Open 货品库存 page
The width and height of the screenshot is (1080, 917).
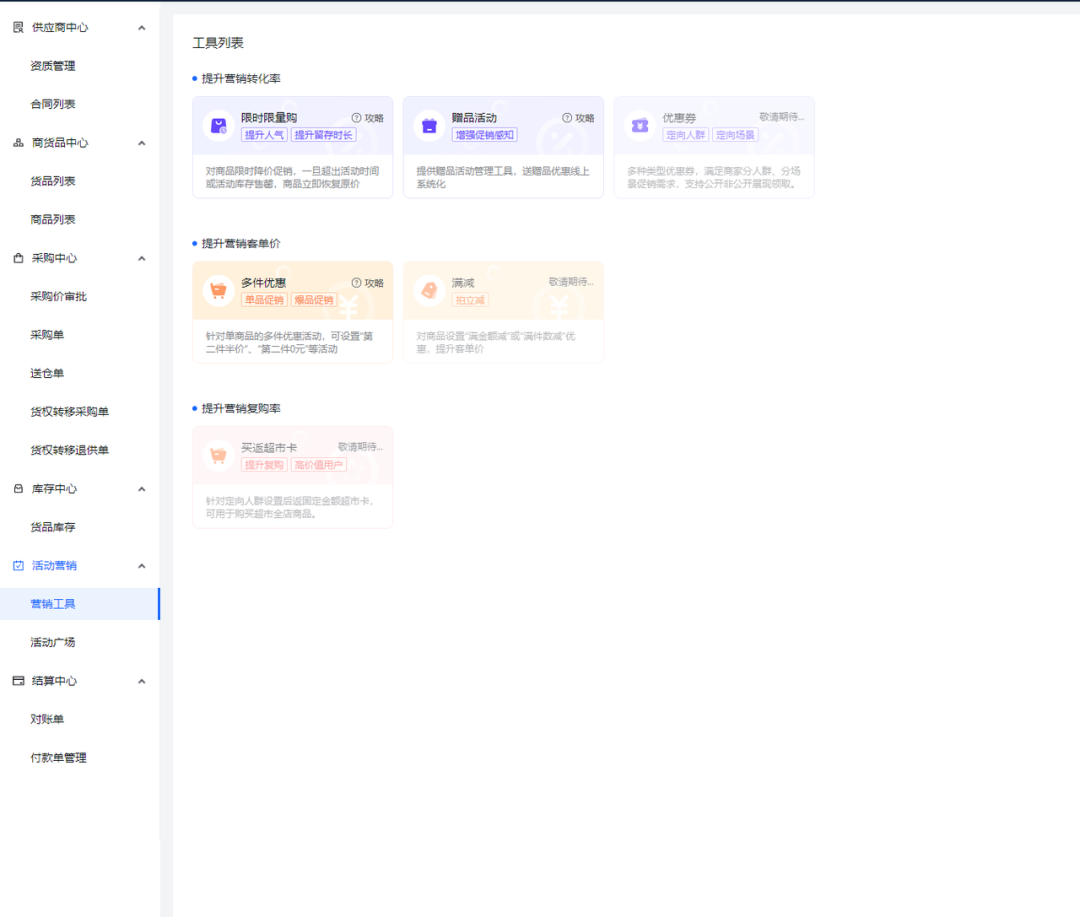pos(52,527)
